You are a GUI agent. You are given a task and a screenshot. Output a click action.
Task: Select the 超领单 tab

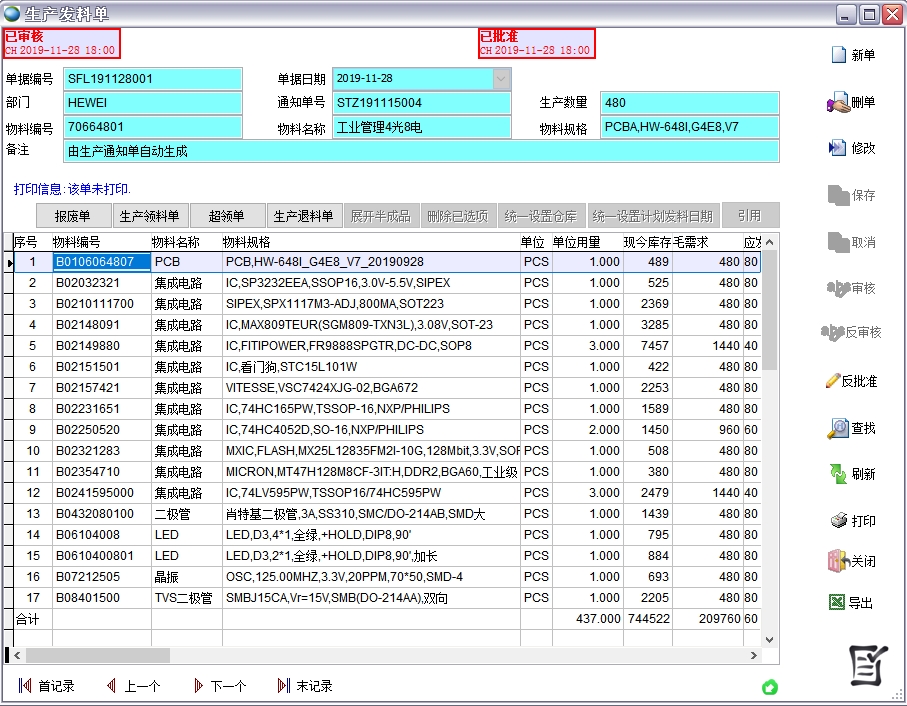226,216
